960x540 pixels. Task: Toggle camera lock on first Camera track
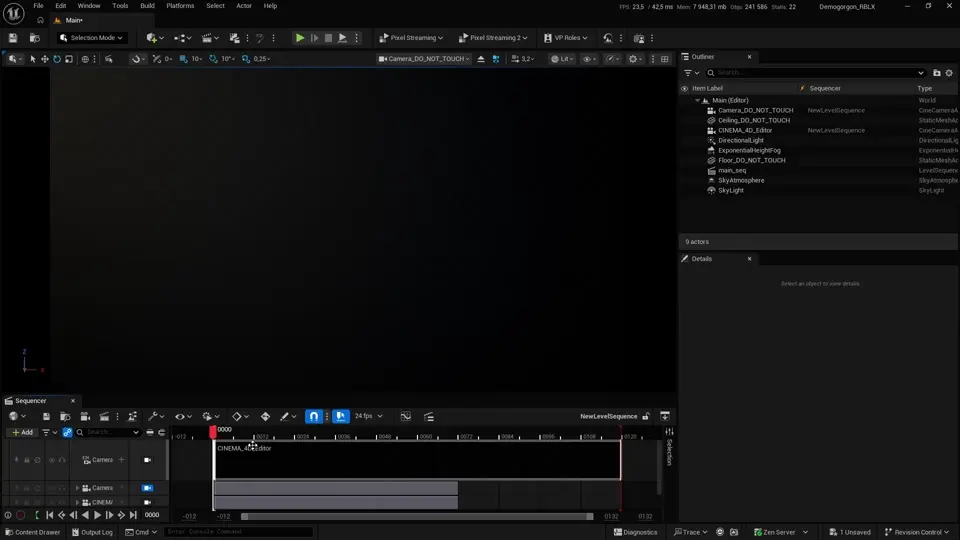[x=148, y=460]
